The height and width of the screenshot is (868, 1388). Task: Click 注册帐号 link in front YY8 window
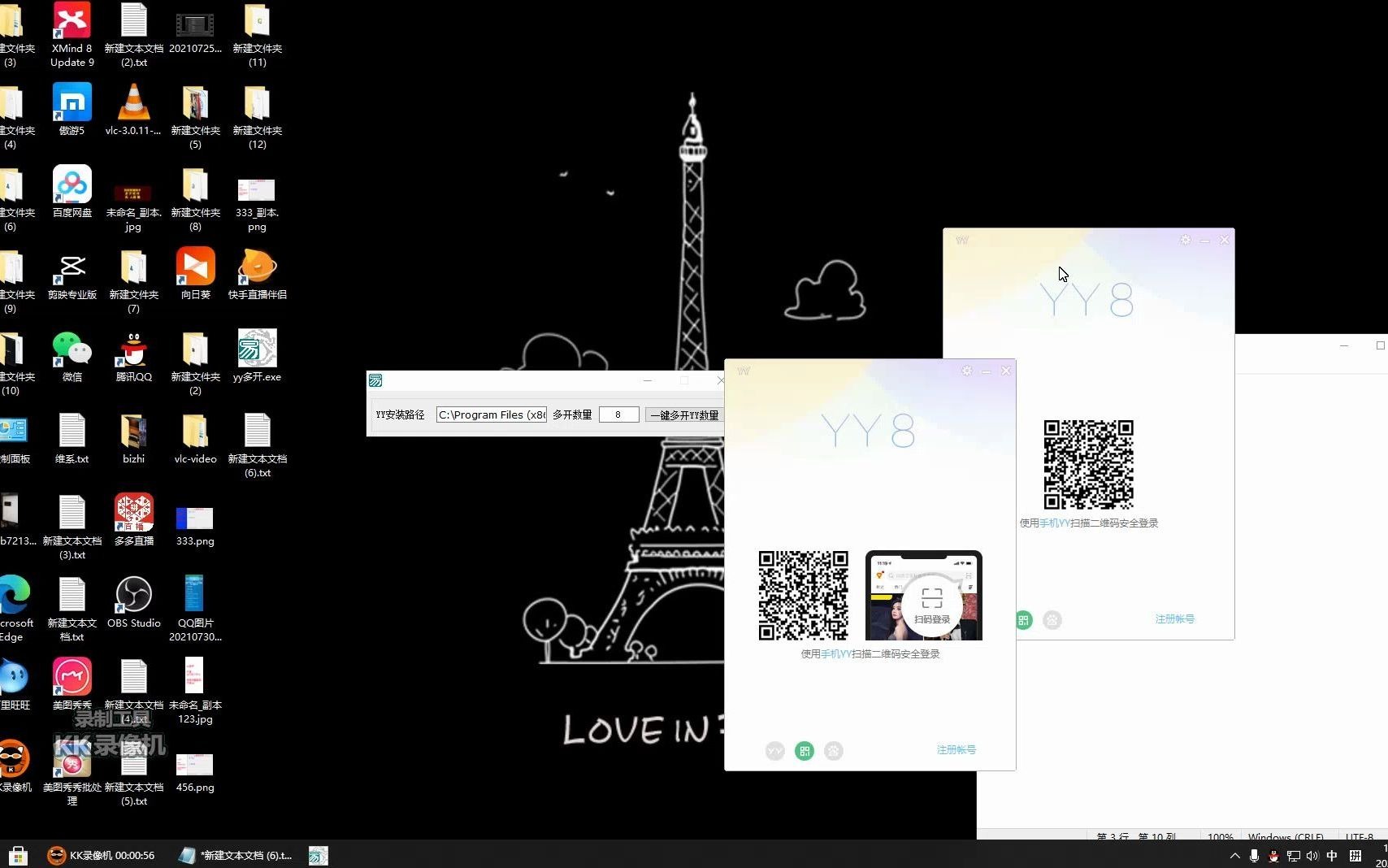coord(956,749)
